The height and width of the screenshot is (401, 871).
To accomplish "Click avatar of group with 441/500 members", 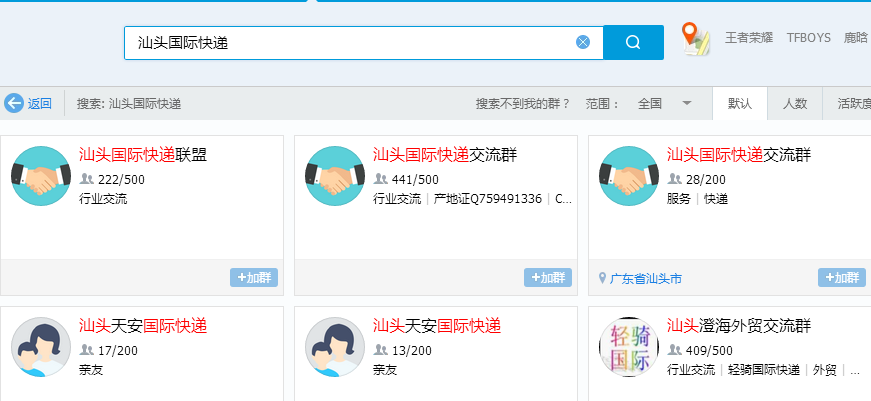I will click(335, 176).
